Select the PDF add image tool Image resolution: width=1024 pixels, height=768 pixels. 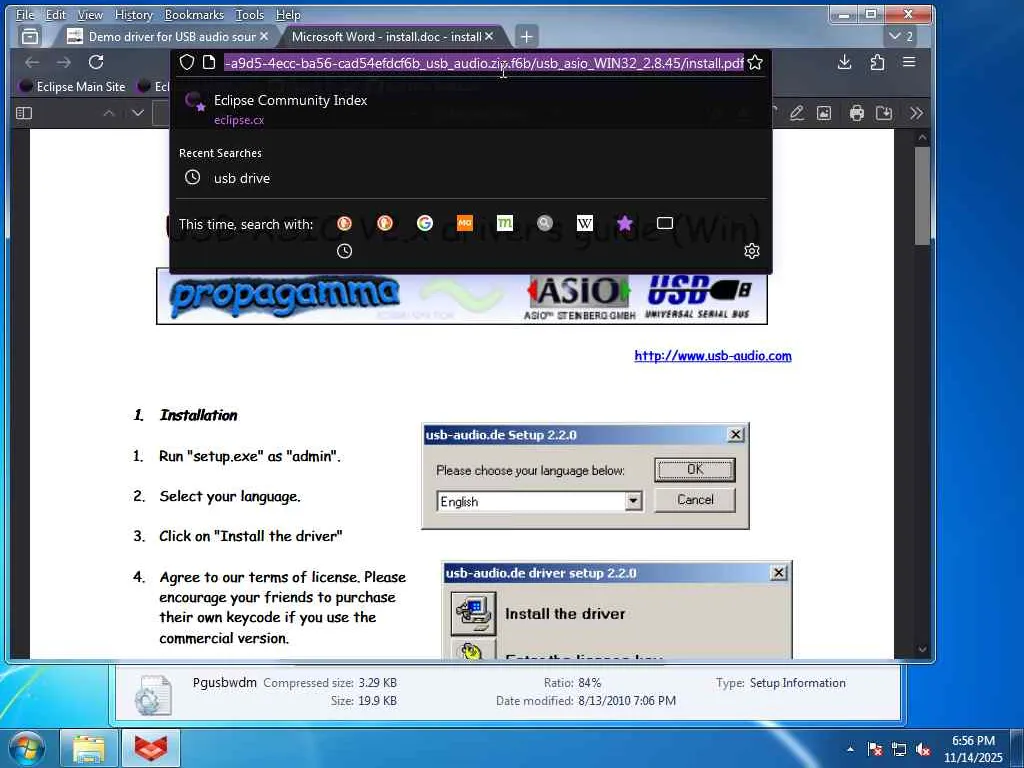click(x=824, y=113)
